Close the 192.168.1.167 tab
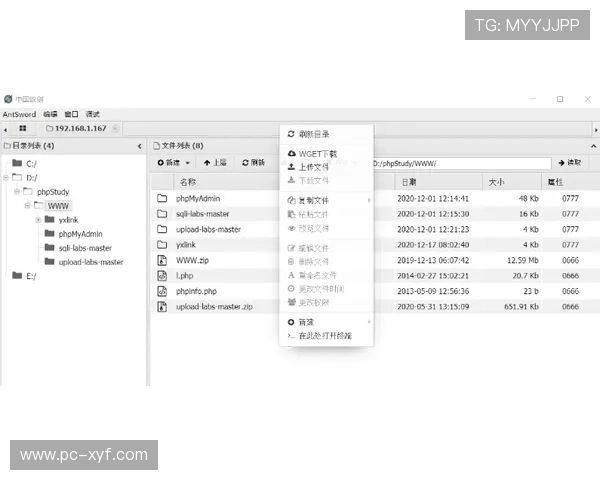The width and height of the screenshot is (600, 480). pos(115,129)
